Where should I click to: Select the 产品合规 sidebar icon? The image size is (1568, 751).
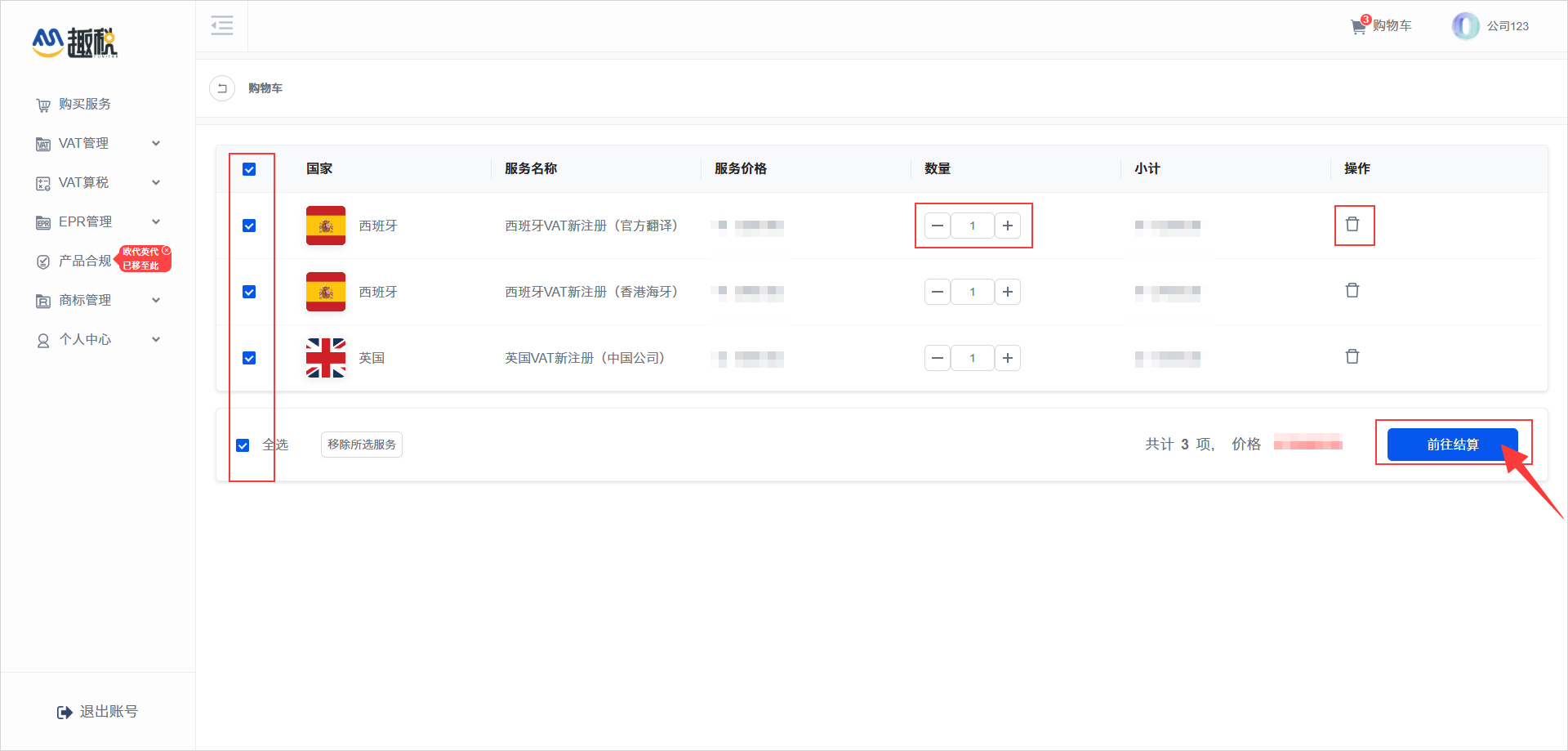pos(42,261)
